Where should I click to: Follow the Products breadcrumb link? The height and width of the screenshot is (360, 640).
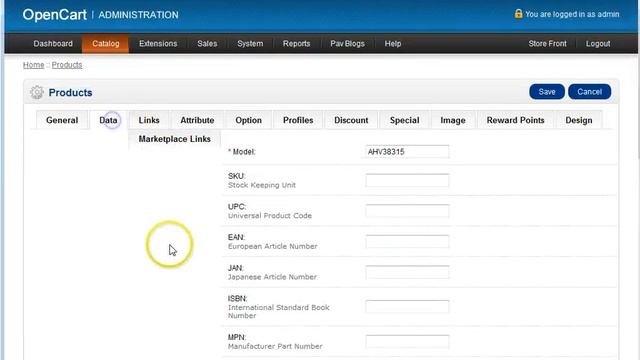click(67, 65)
